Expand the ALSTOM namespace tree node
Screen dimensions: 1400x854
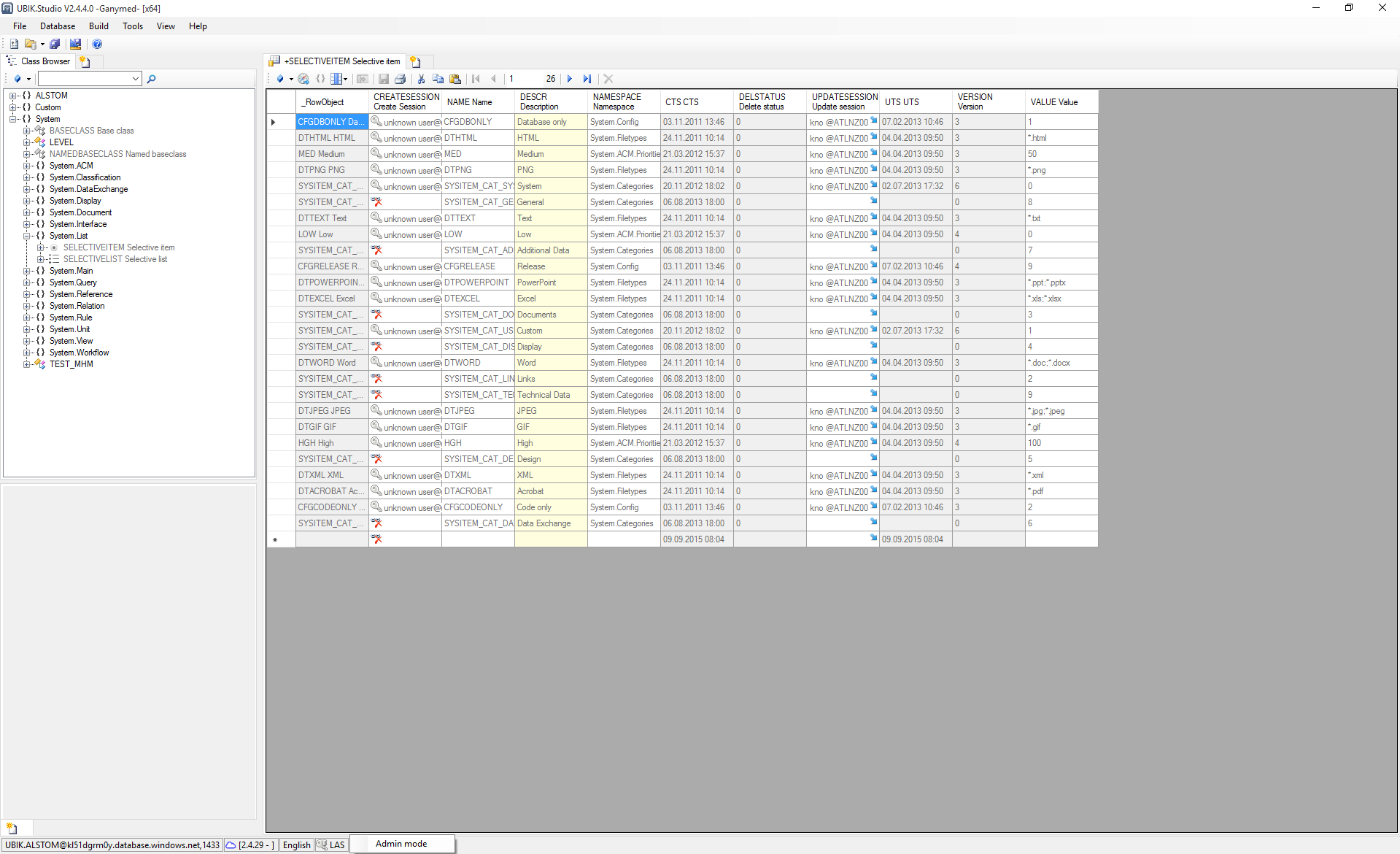click(x=13, y=96)
